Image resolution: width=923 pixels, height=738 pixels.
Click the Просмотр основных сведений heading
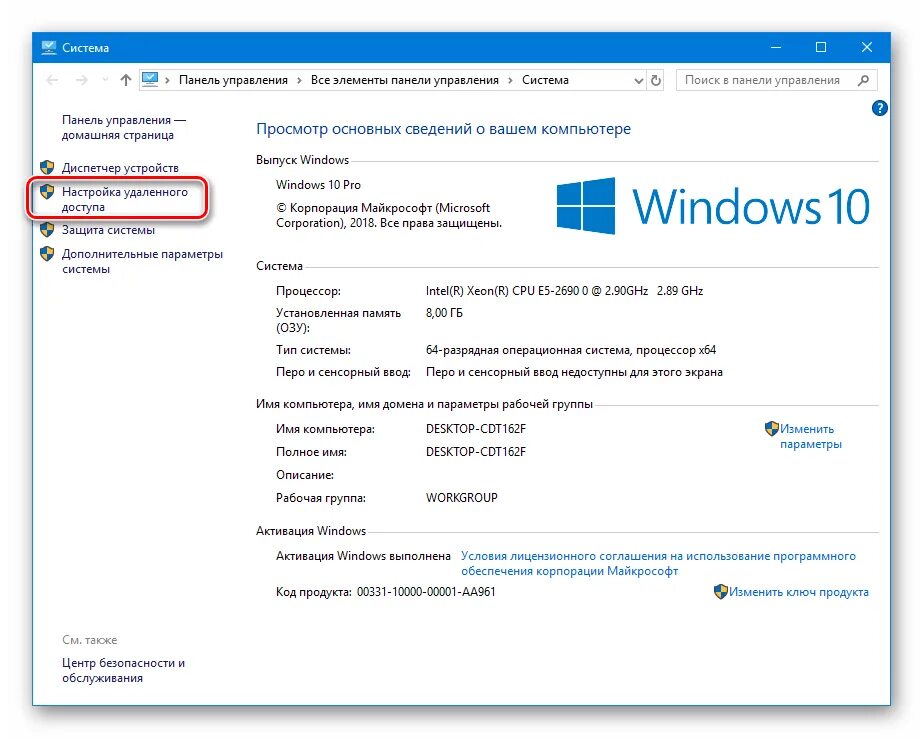coord(443,129)
